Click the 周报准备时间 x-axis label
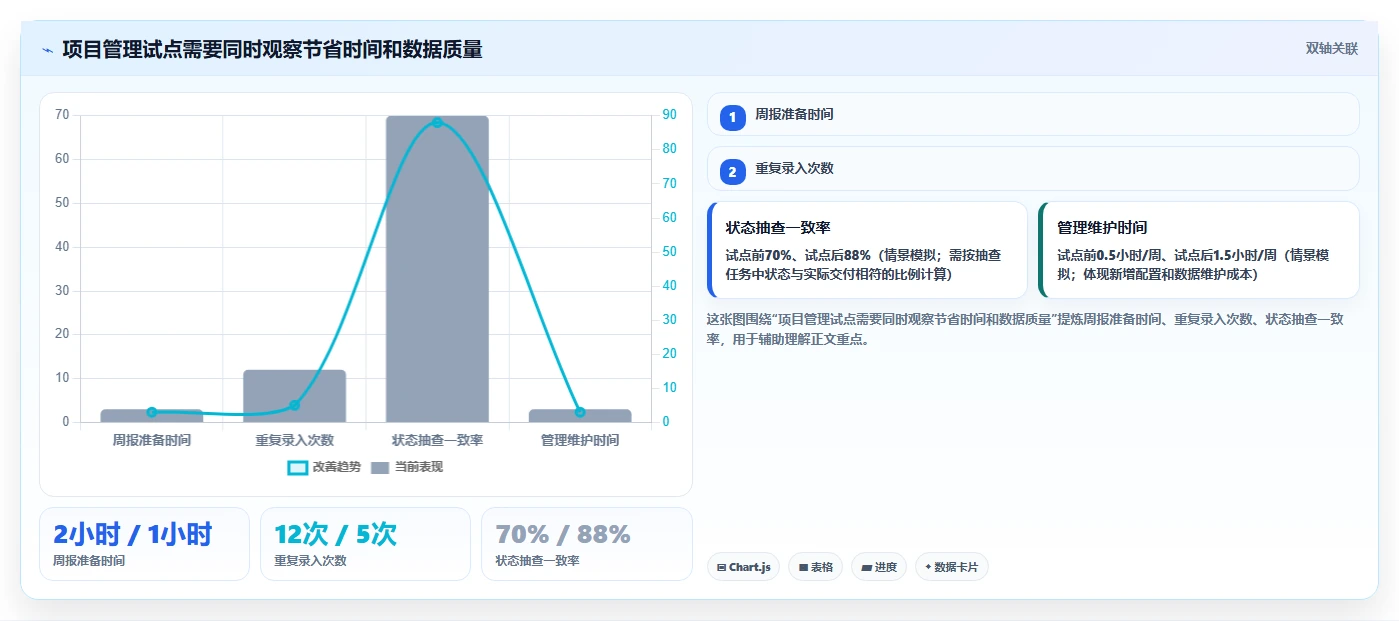1399x621 pixels. (152, 440)
